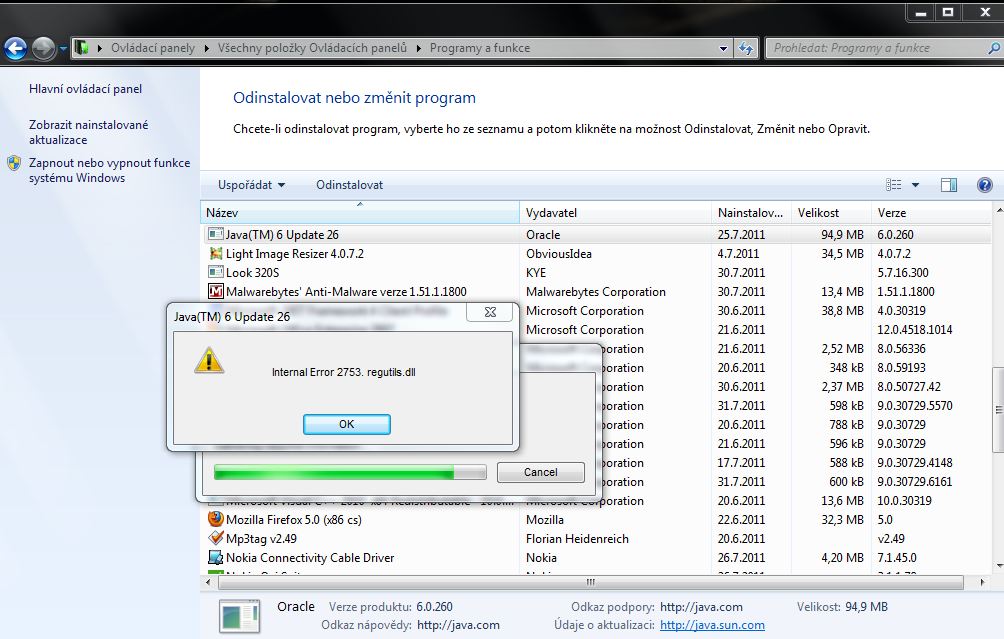This screenshot has height=639, width=1004.
Task: Open the http://java.sun.com update info link
Action: tap(712, 625)
